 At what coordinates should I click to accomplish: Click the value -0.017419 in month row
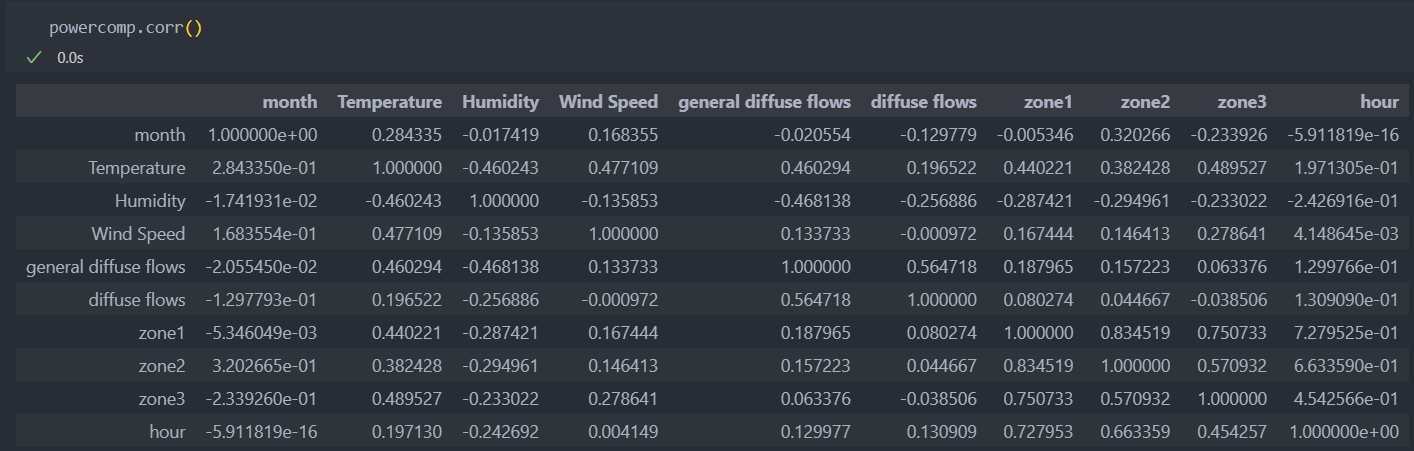[x=503, y=135]
